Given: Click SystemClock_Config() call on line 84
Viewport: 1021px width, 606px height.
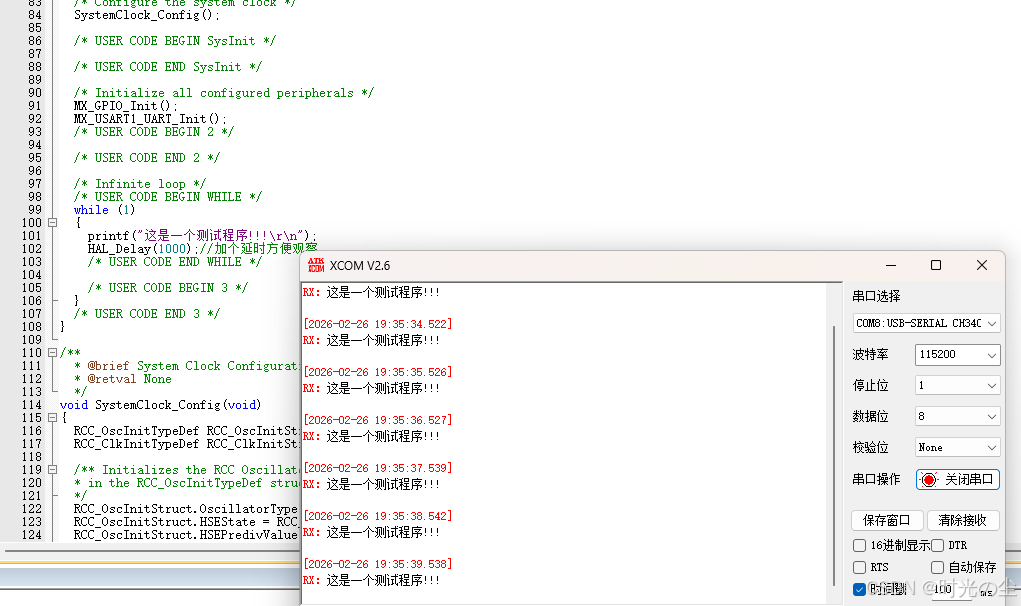Looking at the screenshot, I should (x=146, y=14).
